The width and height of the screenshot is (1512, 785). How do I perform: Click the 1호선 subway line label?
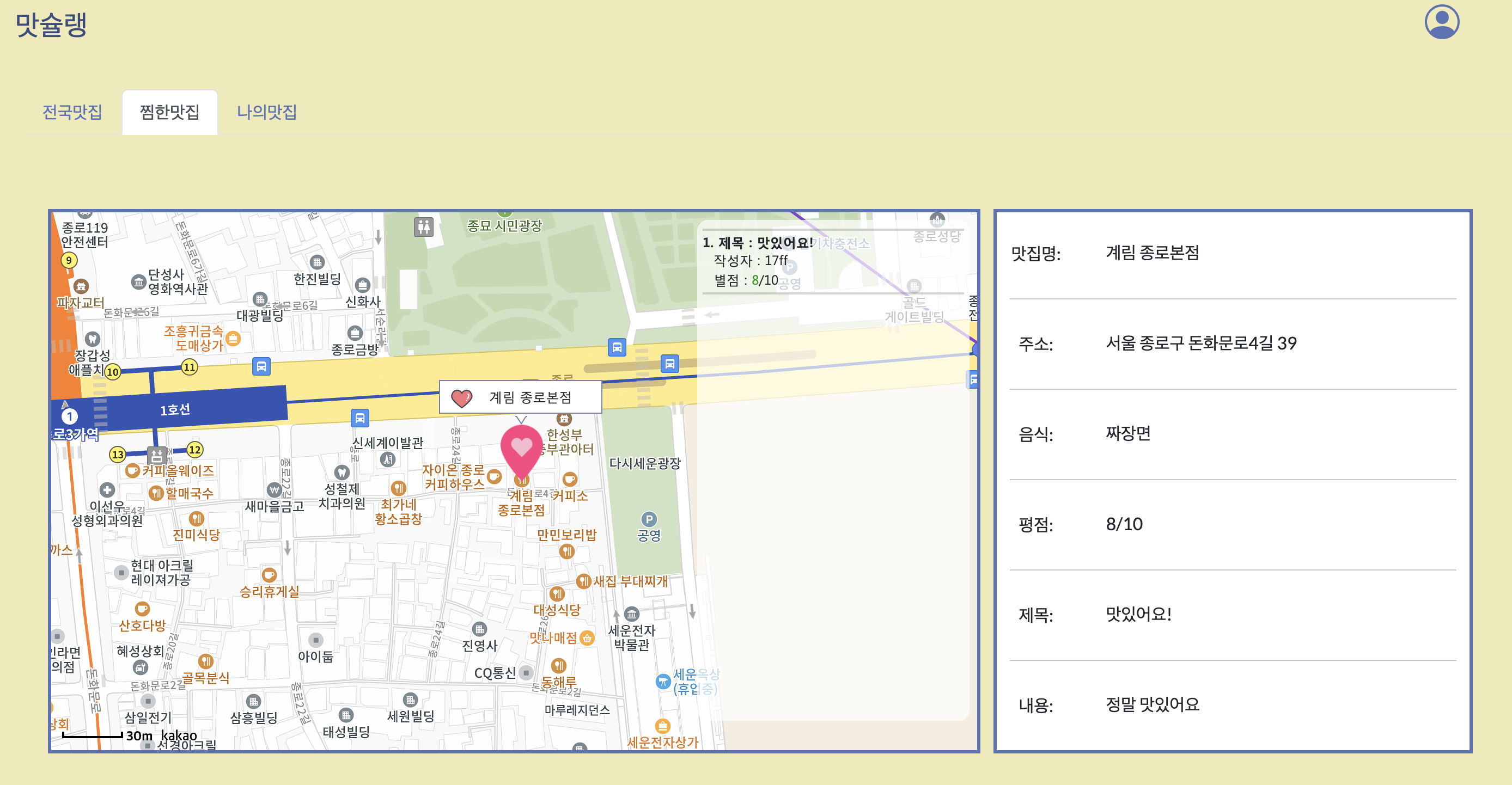coord(175,409)
